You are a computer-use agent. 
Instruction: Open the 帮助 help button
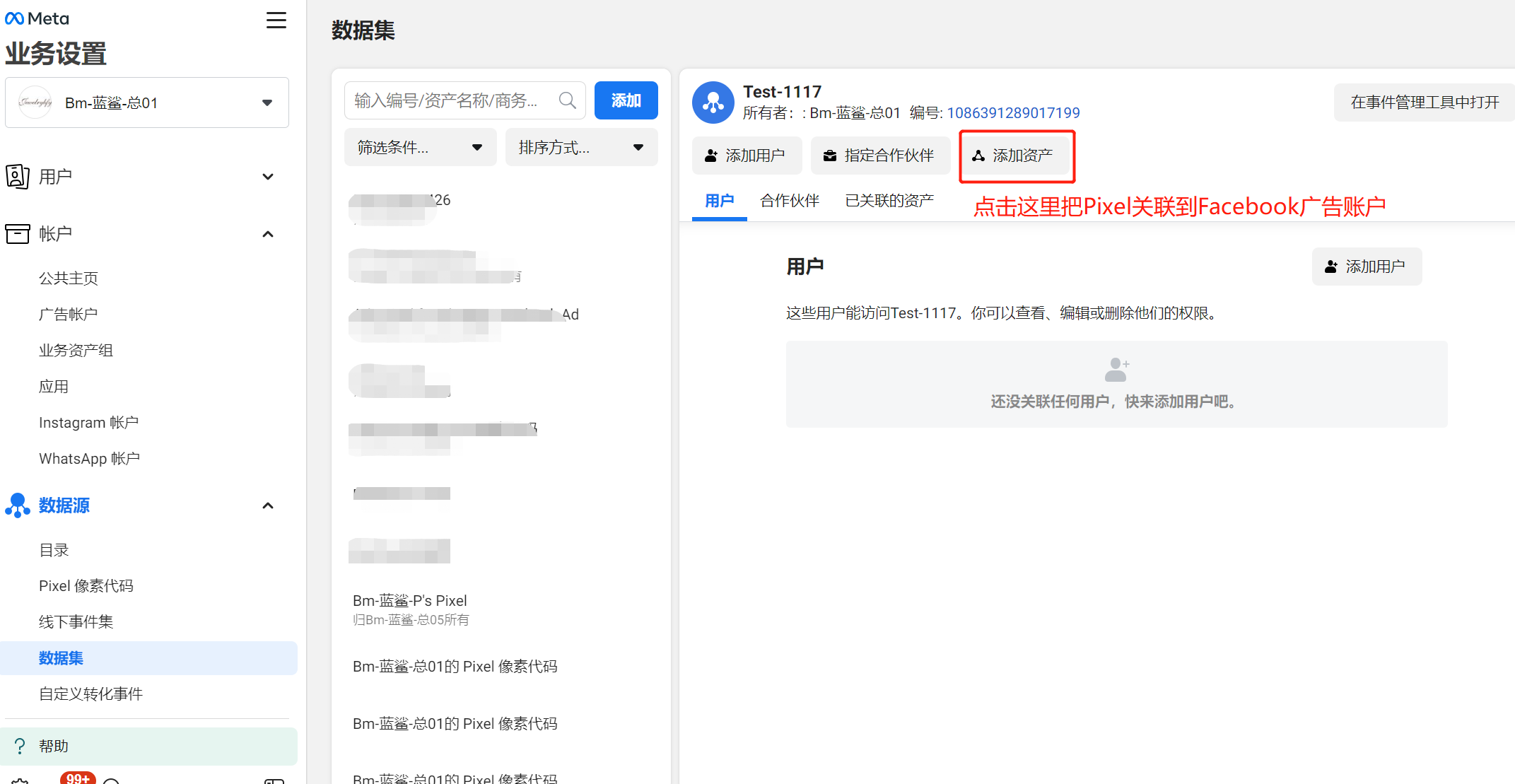[148, 746]
